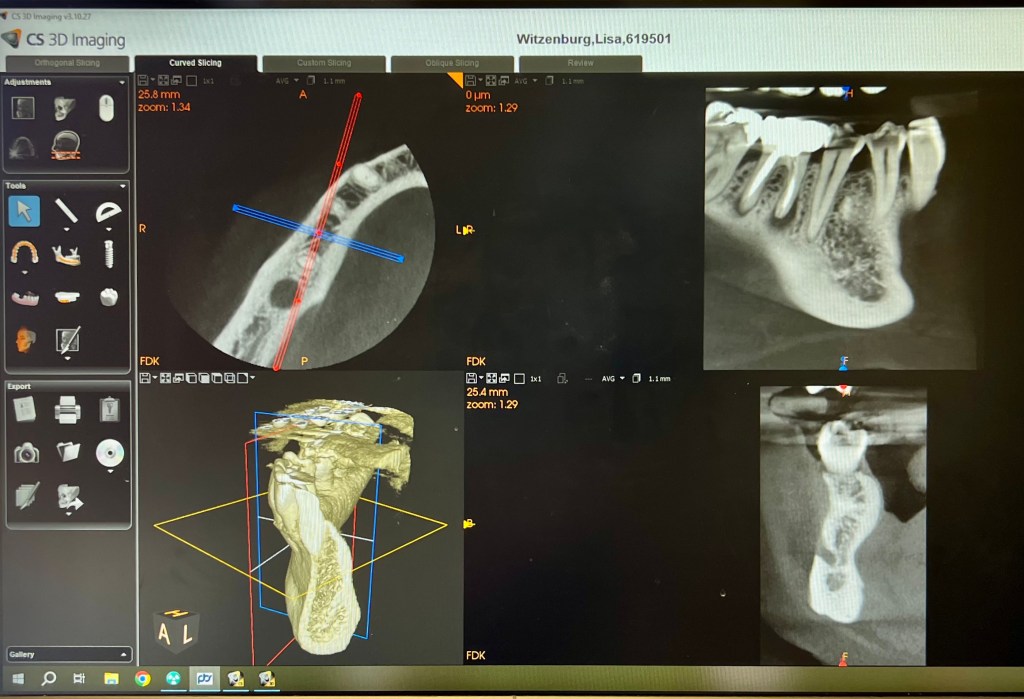Click the blue slice line handle in axial view
The image size is (1024, 699).
click(x=400, y=259)
